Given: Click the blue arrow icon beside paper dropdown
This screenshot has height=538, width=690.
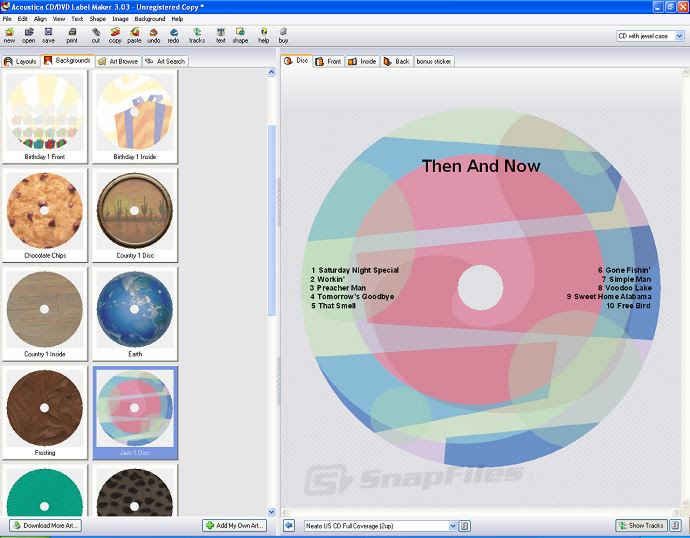Looking at the screenshot, I should 289,525.
